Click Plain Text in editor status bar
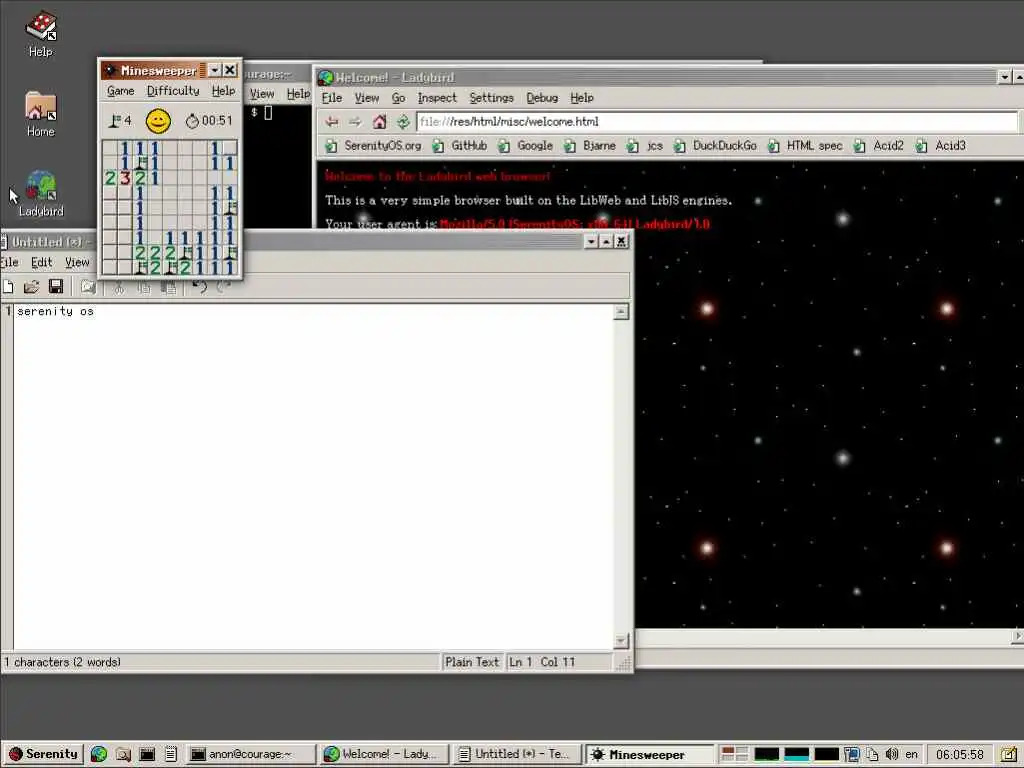The image size is (1024, 768). click(x=472, y=662)
